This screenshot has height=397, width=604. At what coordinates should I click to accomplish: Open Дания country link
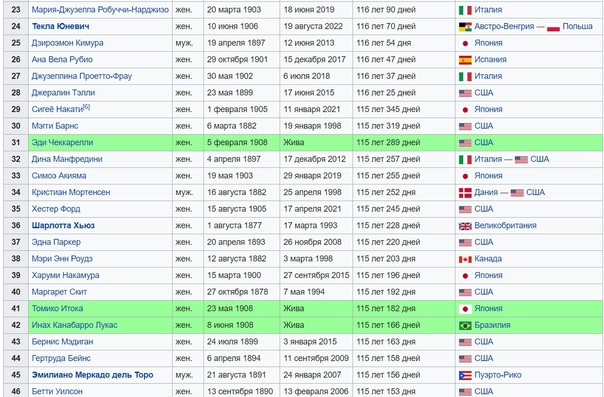486,192
